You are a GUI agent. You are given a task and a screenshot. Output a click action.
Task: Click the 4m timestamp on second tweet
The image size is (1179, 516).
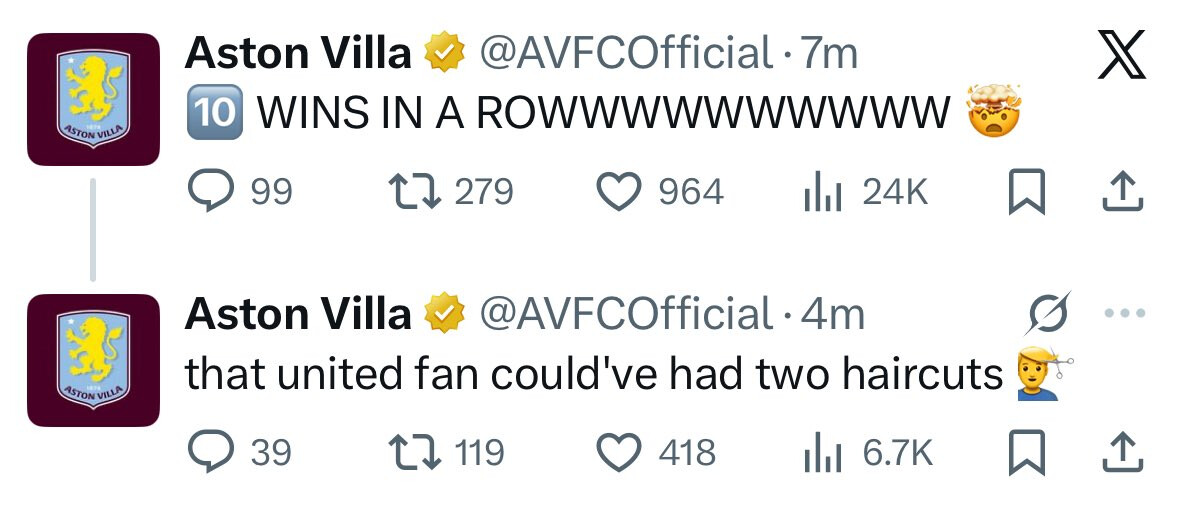click(x=834, y=315)
